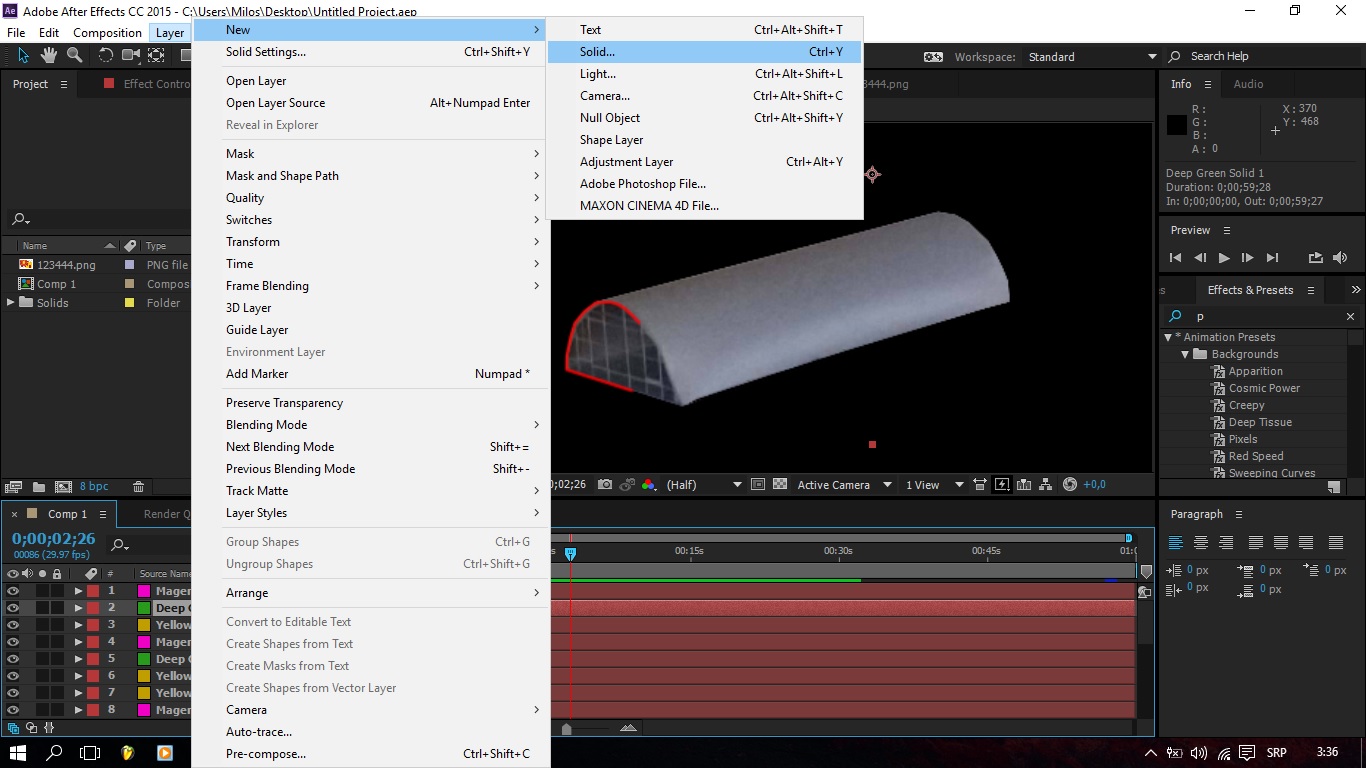Toggle eye icon for layer 3
The height and width of the screenshot is (768, 1366).
pyautogui.click(x=13, y=625)
